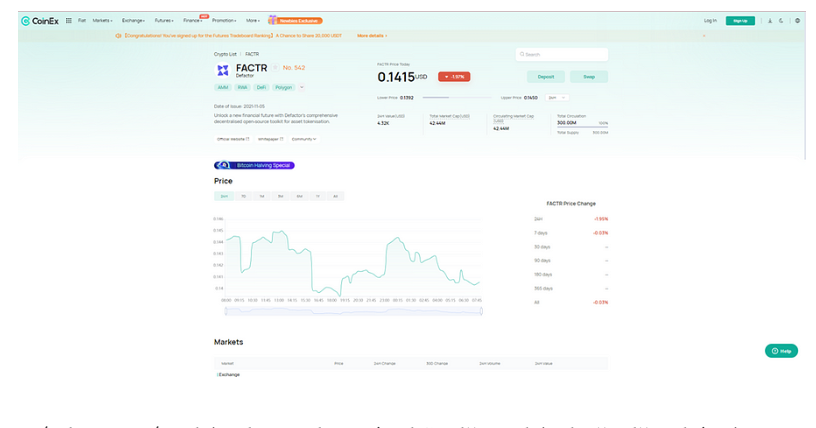Expand the More dropdown menu
816x428 pixels.
(252, 21)
